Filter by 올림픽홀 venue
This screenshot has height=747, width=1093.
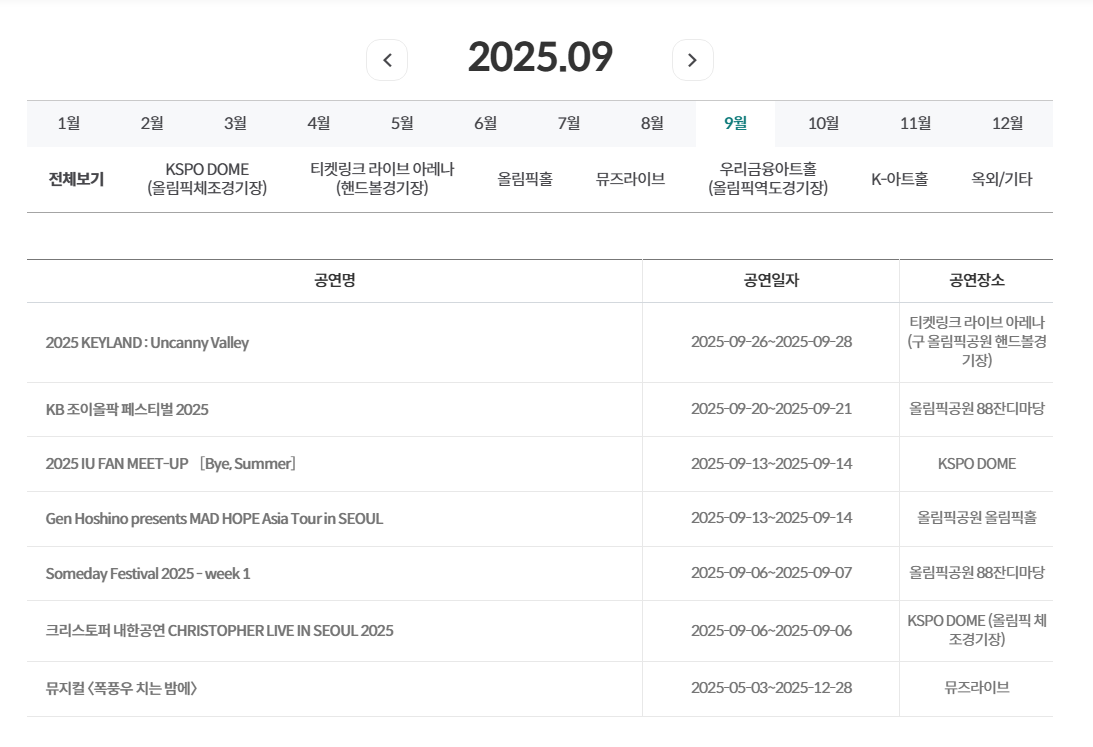coord(525,179)
